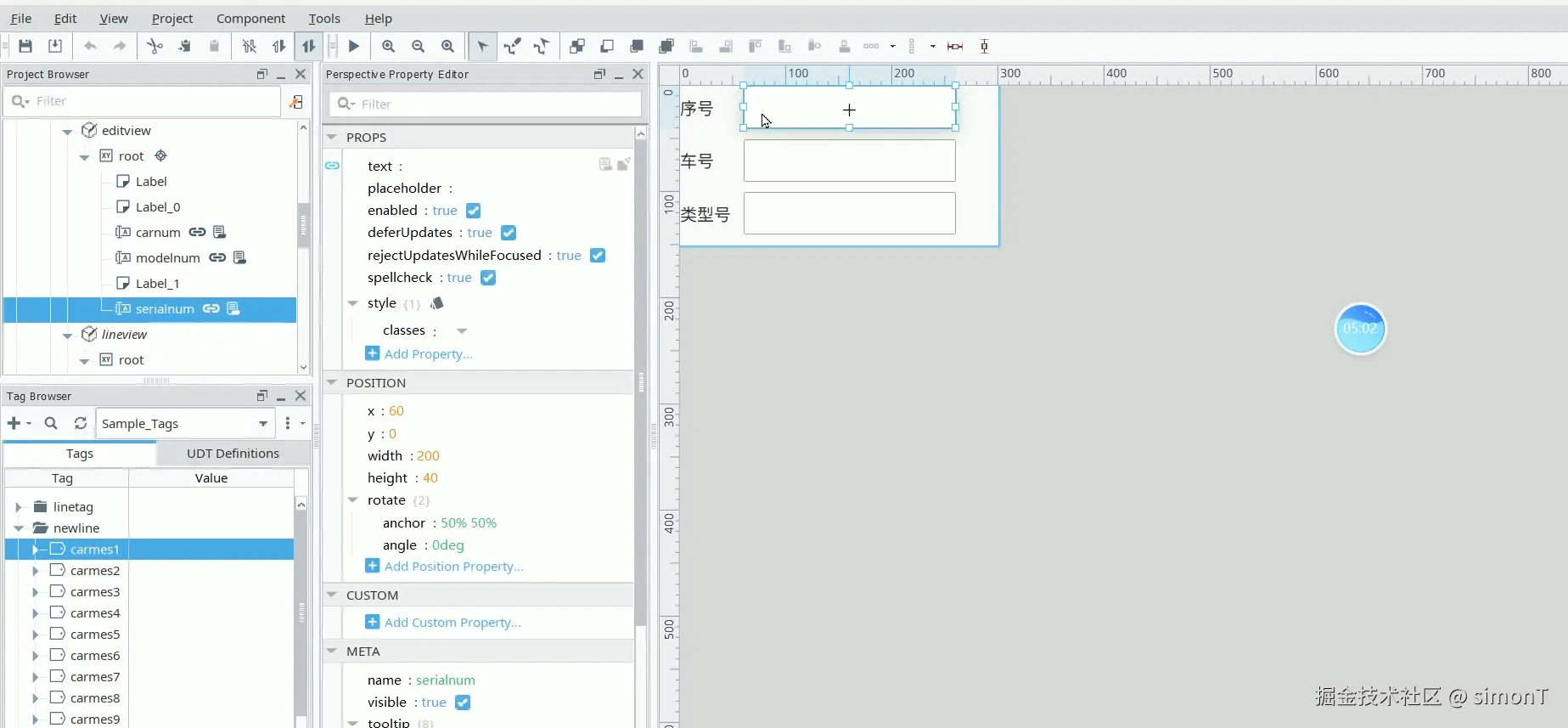Click the text input beside 车号 on the canvas
The width and height of the screenshot is (1568, 728).
[849, 161]
